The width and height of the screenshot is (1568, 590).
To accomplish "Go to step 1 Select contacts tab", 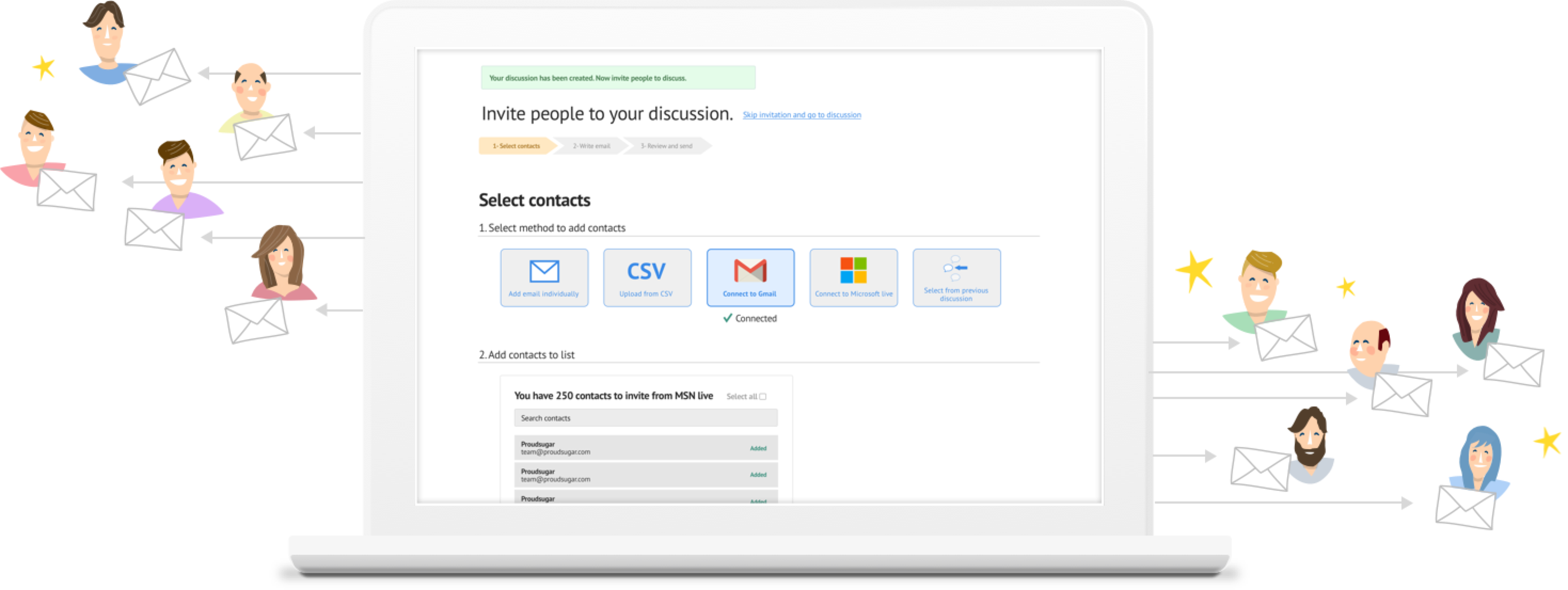I will click(517, 146).
